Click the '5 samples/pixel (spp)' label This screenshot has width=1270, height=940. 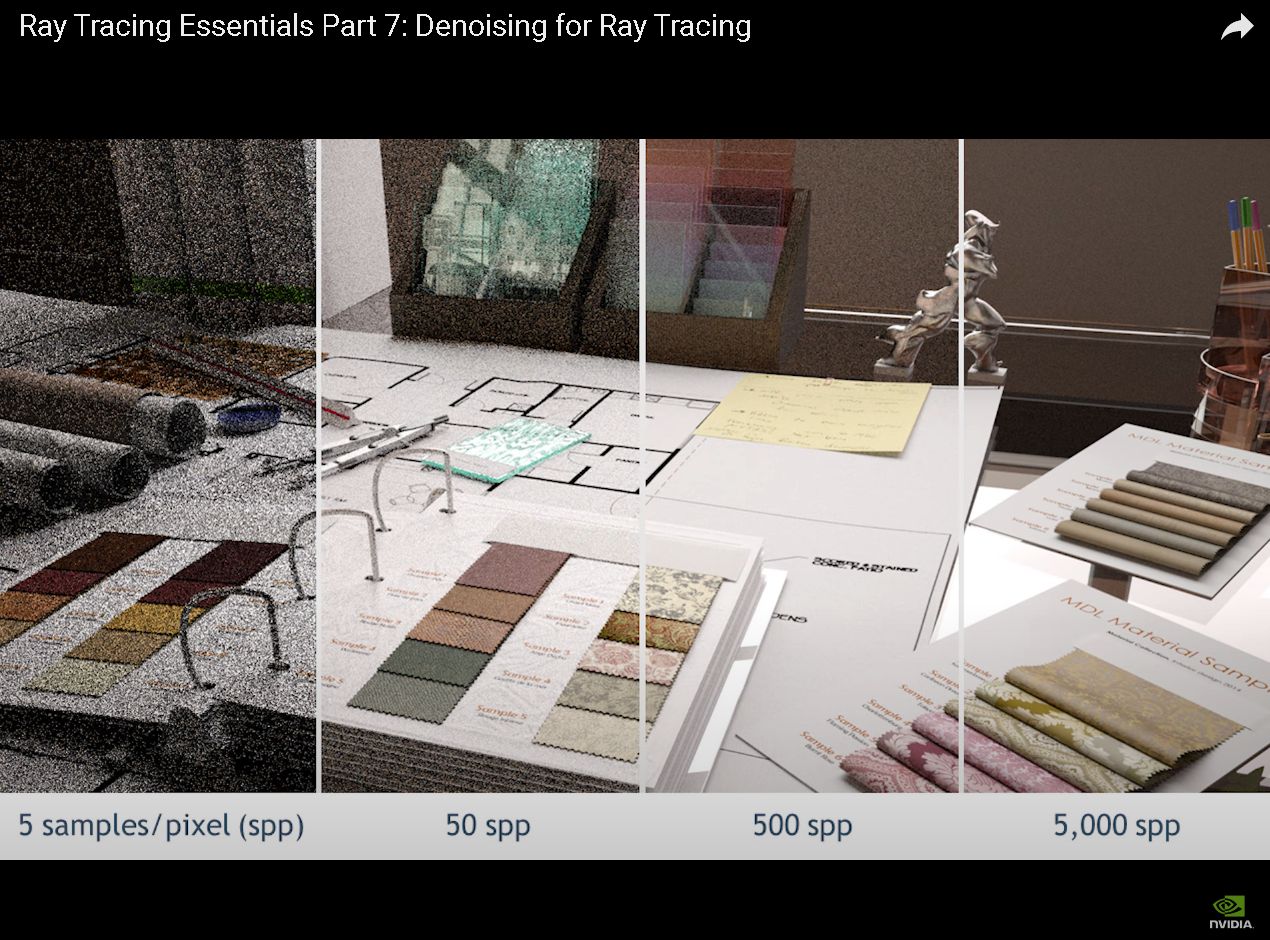[x=161, y=826]
